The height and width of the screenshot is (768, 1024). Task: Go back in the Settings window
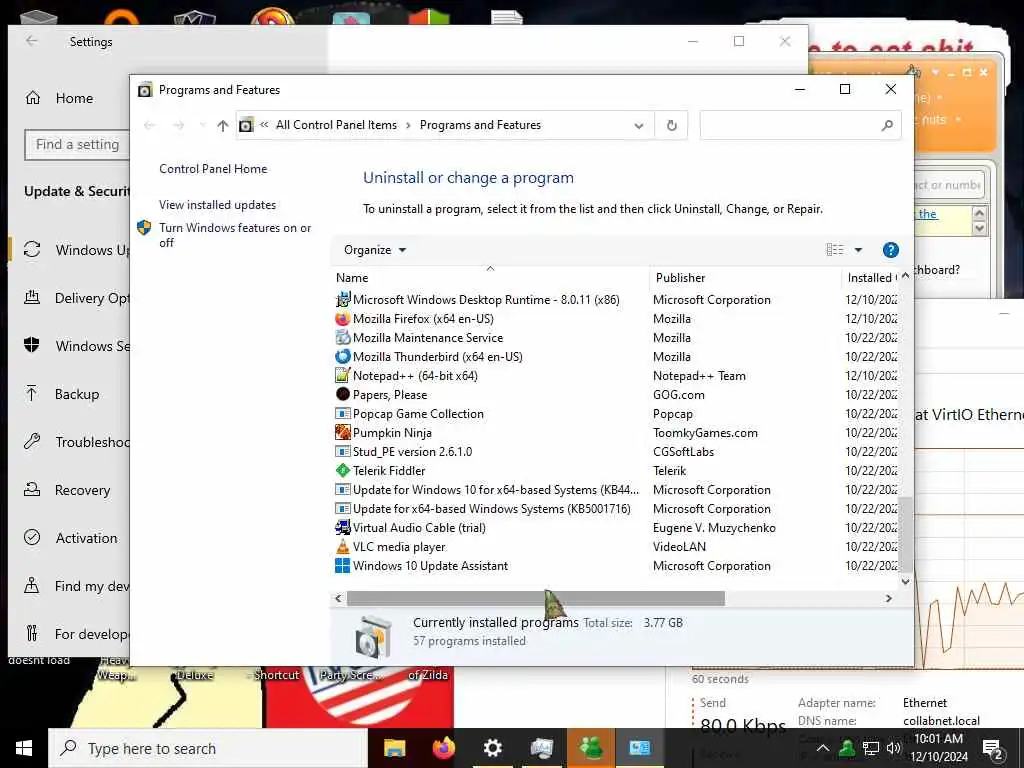coord(31,41)
